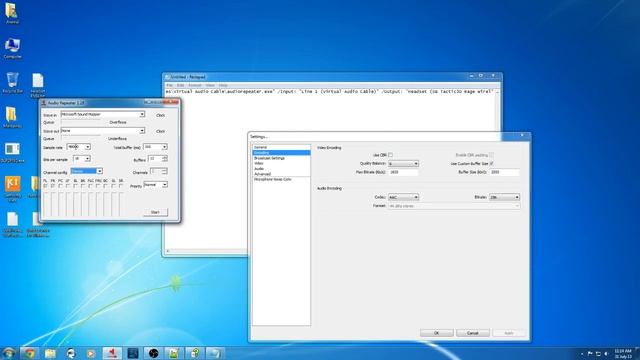
Task: Open Notepad's Help menu
Action: pos(223,85)
